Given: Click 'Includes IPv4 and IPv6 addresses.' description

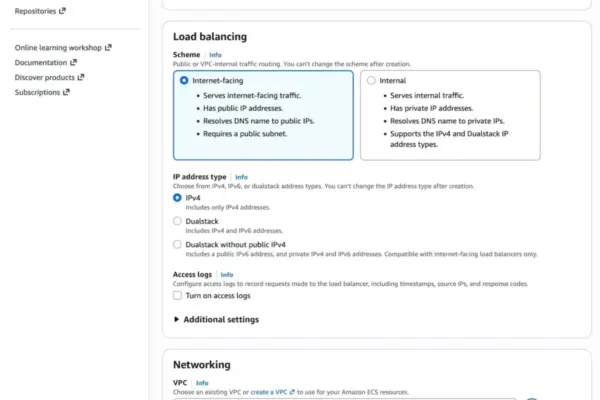Looking at the screenshot, I should (234, 231).
